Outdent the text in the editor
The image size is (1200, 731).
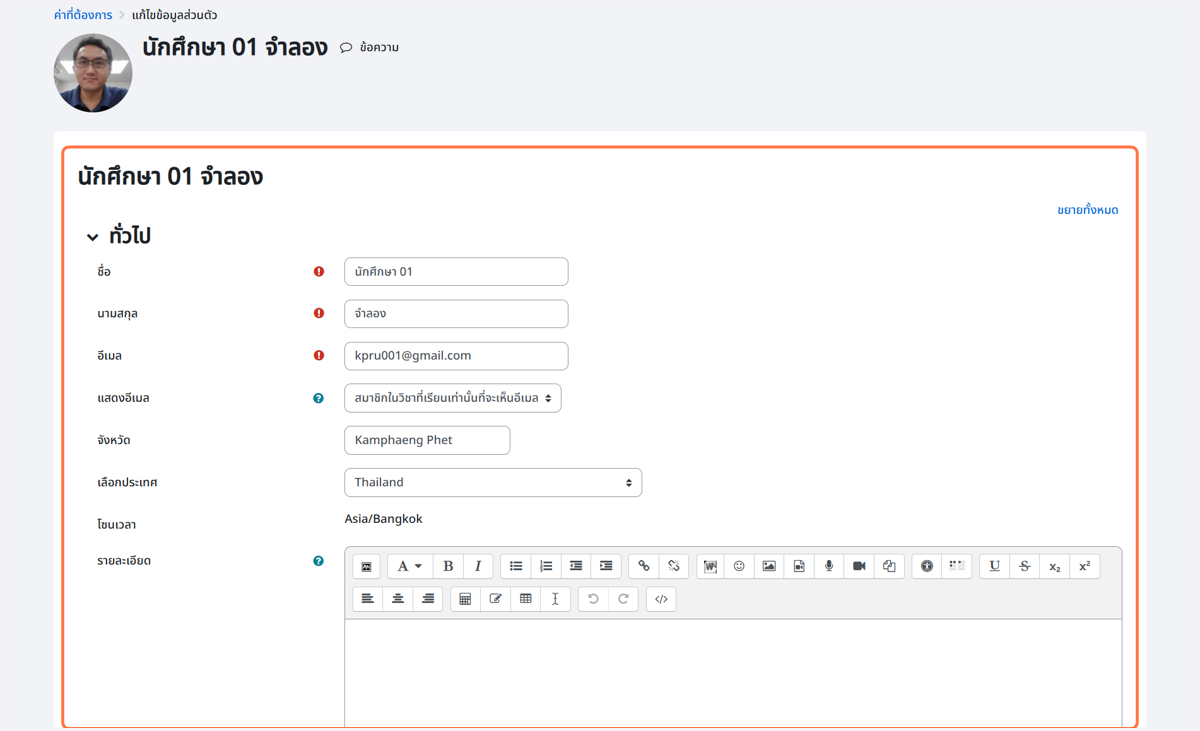click(576, 566)
